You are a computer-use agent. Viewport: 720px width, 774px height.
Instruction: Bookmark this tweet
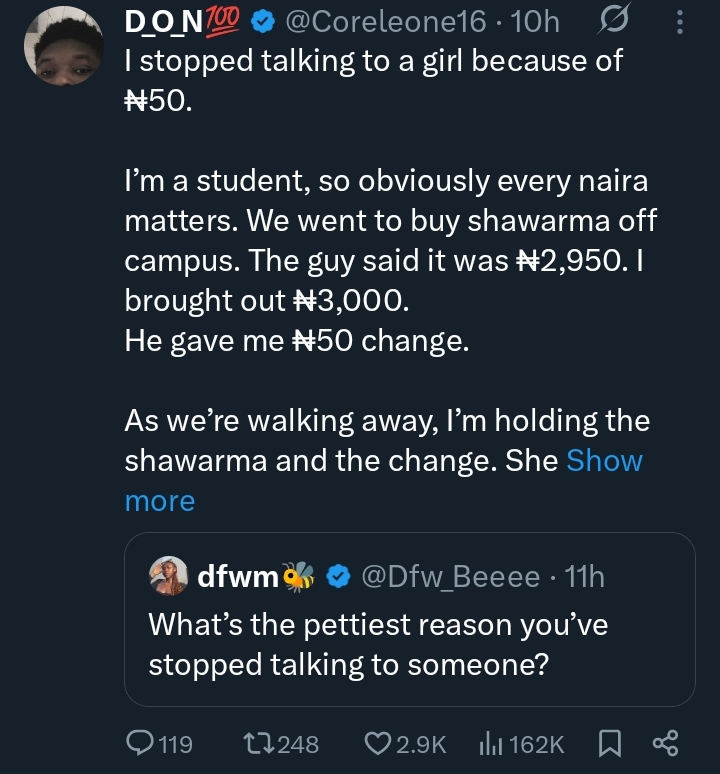click(609, 743)
